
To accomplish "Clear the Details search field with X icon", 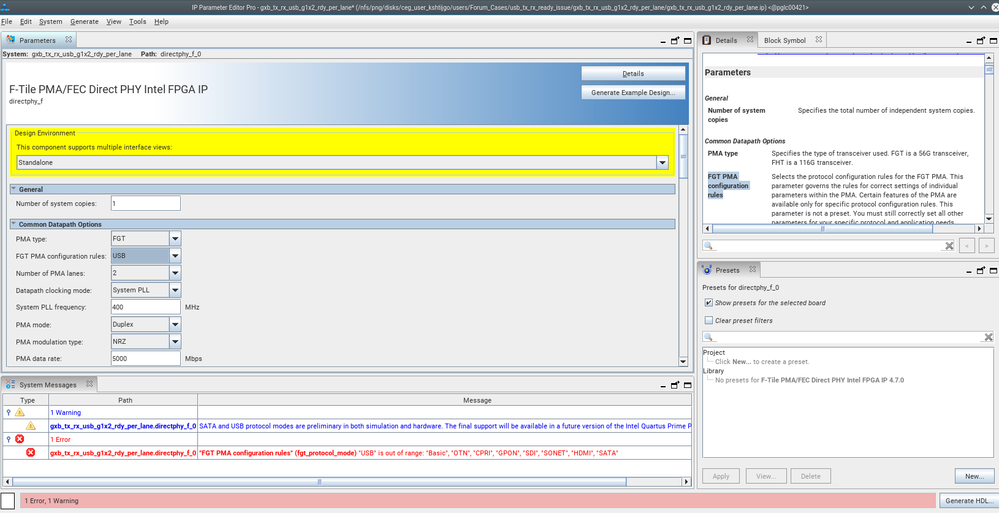I will coord(950,245).
